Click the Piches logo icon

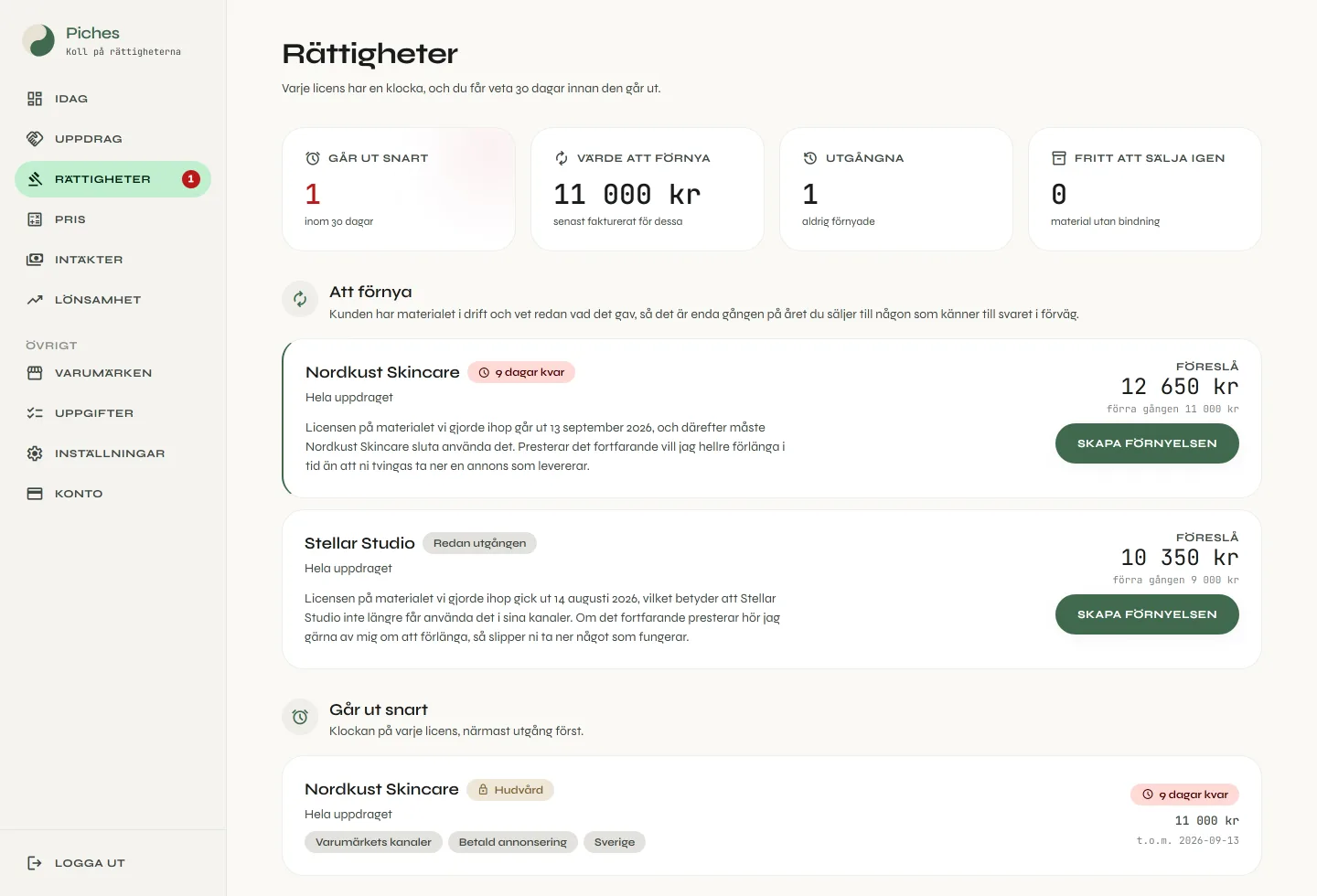coord(38,40)
